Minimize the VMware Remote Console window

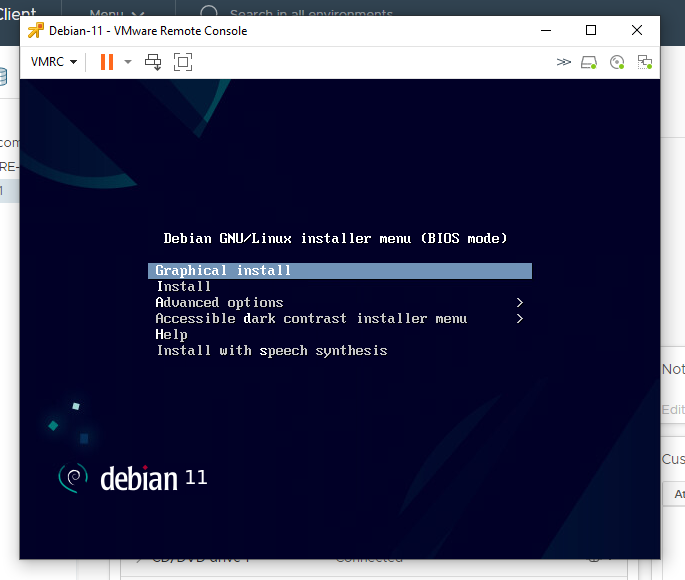[x=546, y=31]
